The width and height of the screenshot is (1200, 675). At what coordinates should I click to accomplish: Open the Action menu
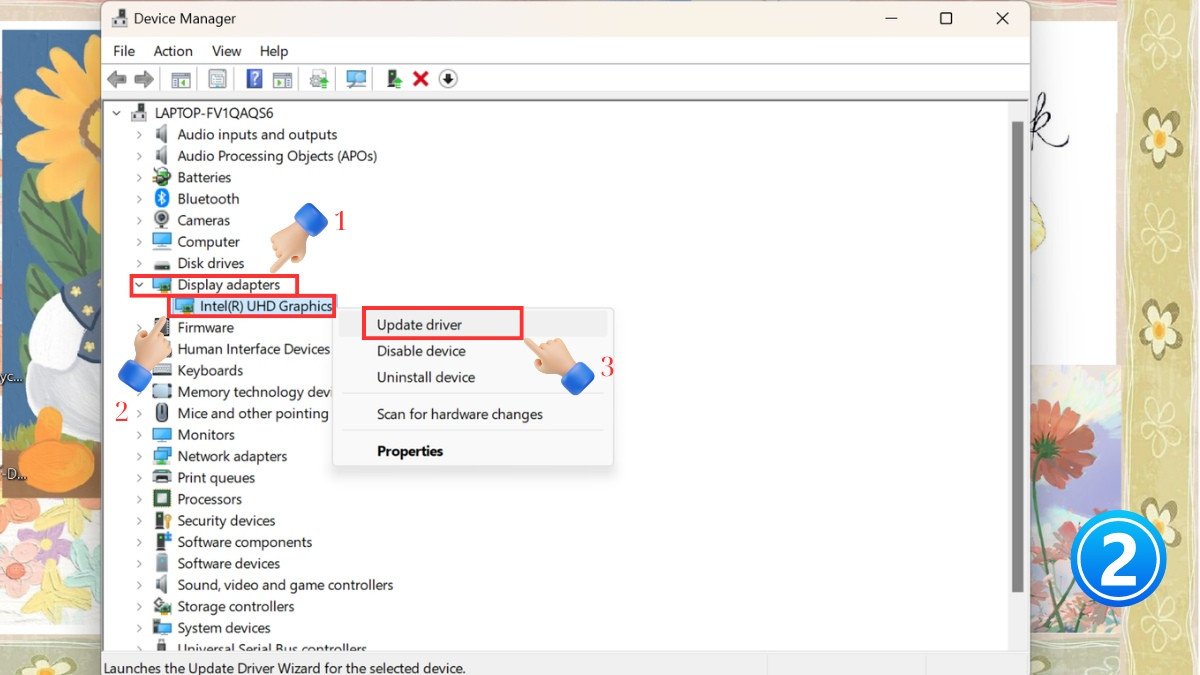coord(172,51)
